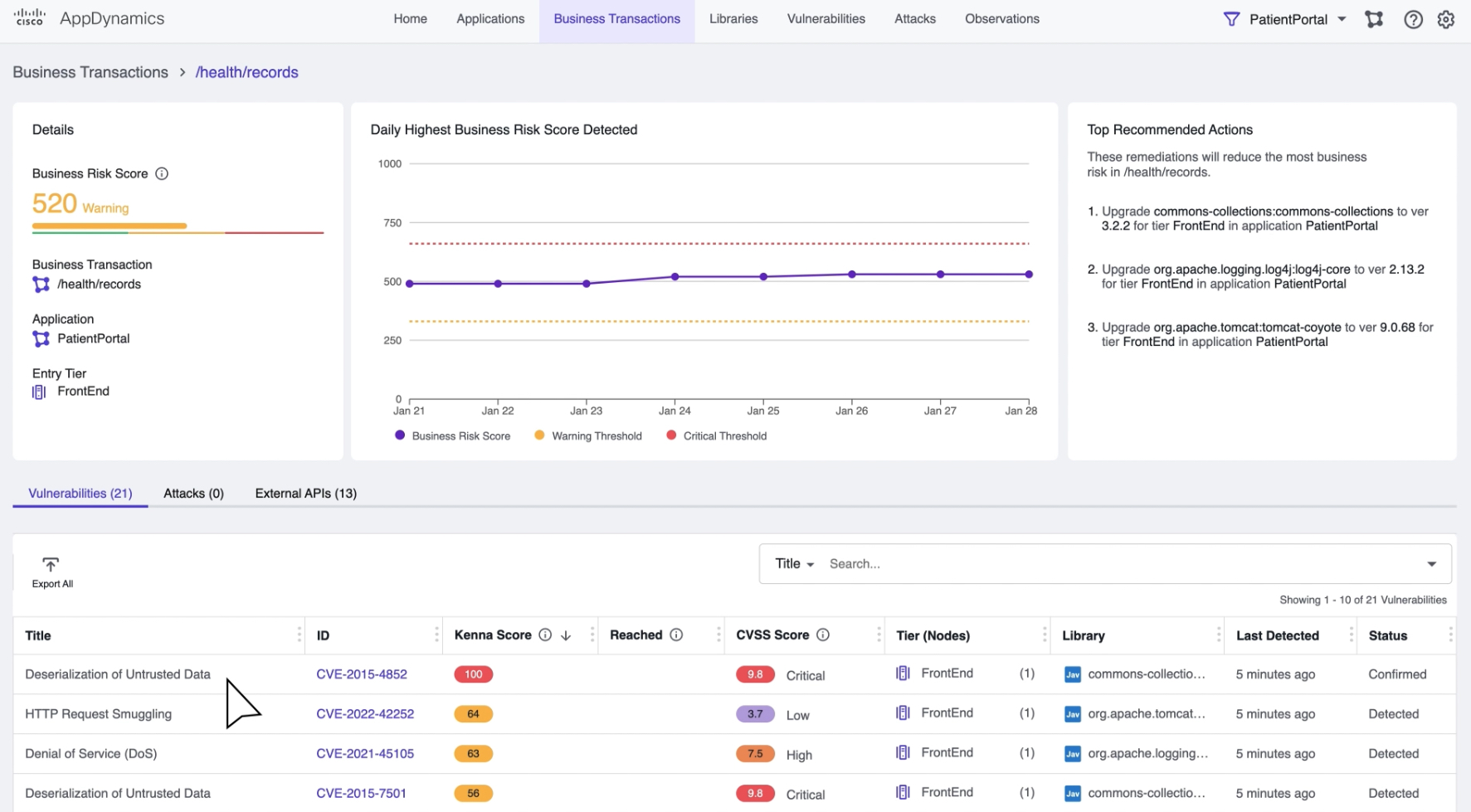1471x812 pixels.
Task: Click the filter funnel icon beside PatientPortal
Action: pyautogui.click(x=1231, y=19)
